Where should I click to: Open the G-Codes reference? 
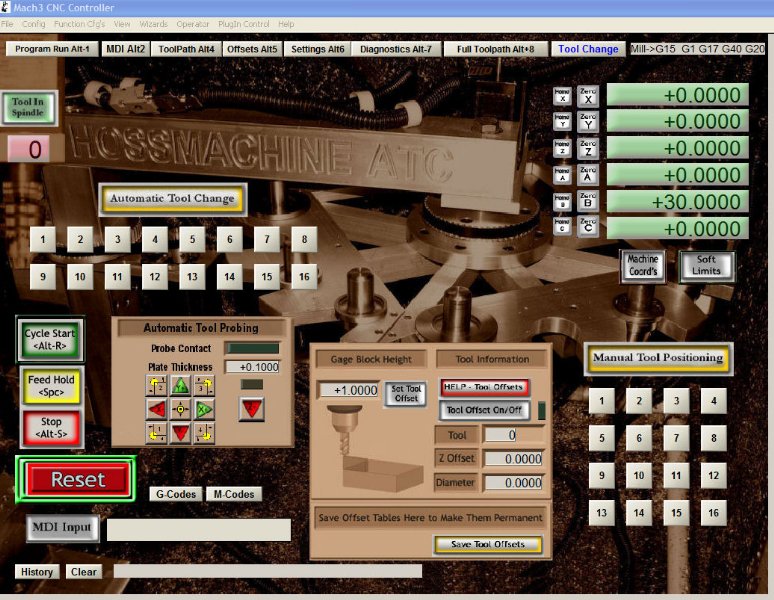pos(176,494)
